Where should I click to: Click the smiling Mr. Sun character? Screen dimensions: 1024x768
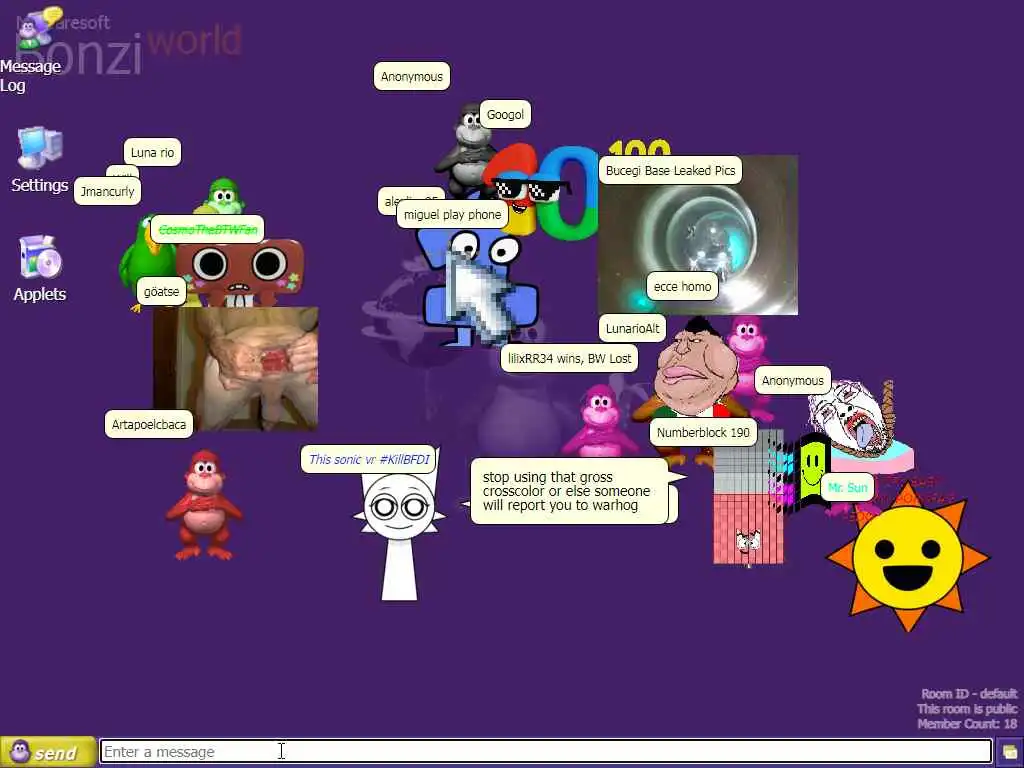coord(908,556)
